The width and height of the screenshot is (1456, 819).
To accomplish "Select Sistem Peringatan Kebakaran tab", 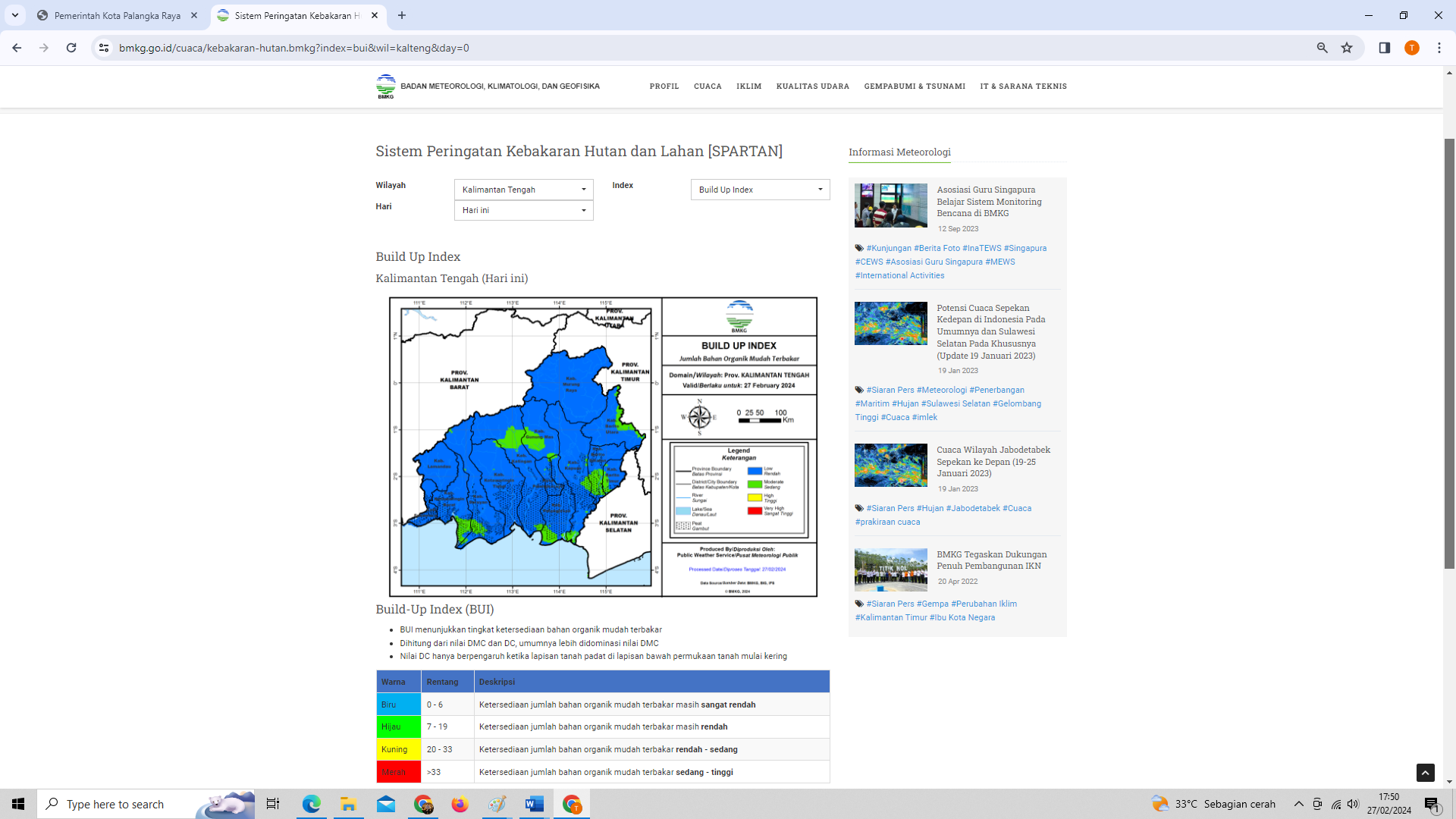I will [x=297, y=15].
